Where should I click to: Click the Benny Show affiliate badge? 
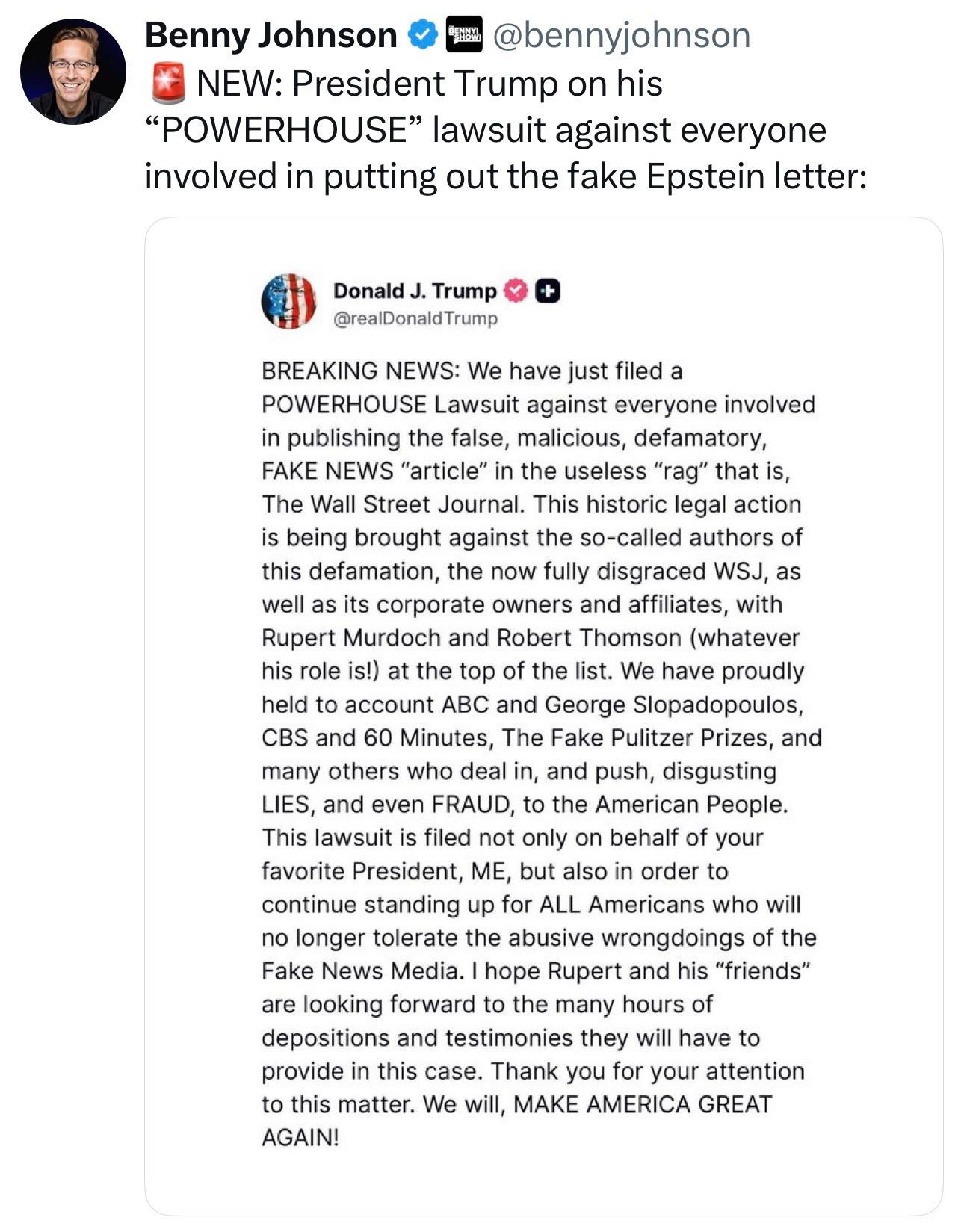tap(463, 35)
